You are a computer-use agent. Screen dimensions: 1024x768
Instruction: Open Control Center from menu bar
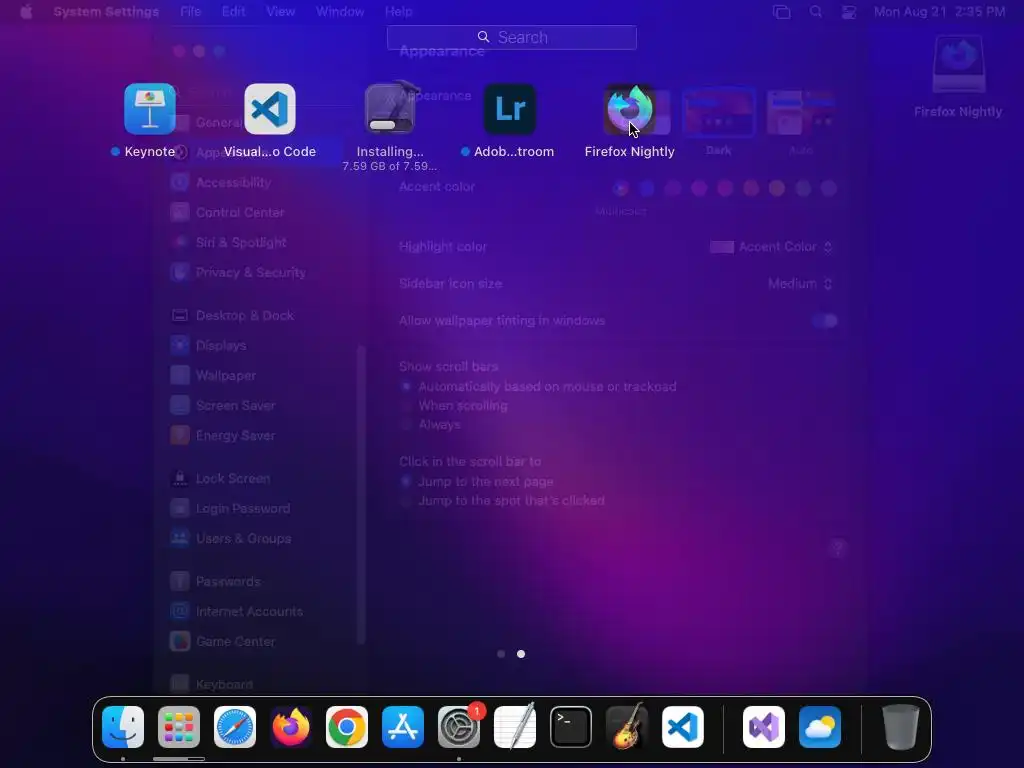[x=849, y=12]
